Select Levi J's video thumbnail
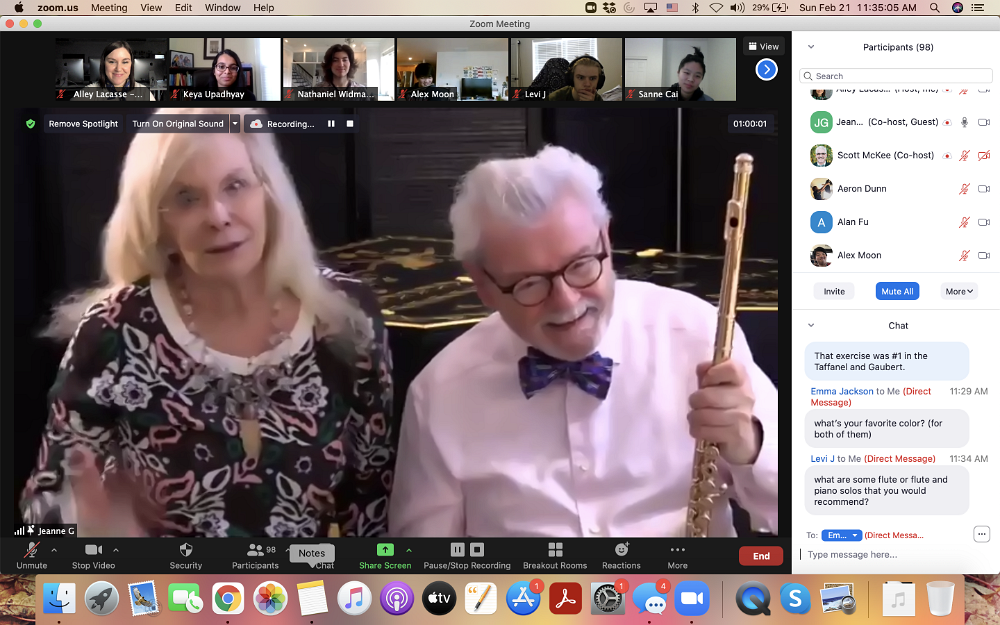Image resolution: width=1000 pixels, height=625 pixels. tap(566, 69)
